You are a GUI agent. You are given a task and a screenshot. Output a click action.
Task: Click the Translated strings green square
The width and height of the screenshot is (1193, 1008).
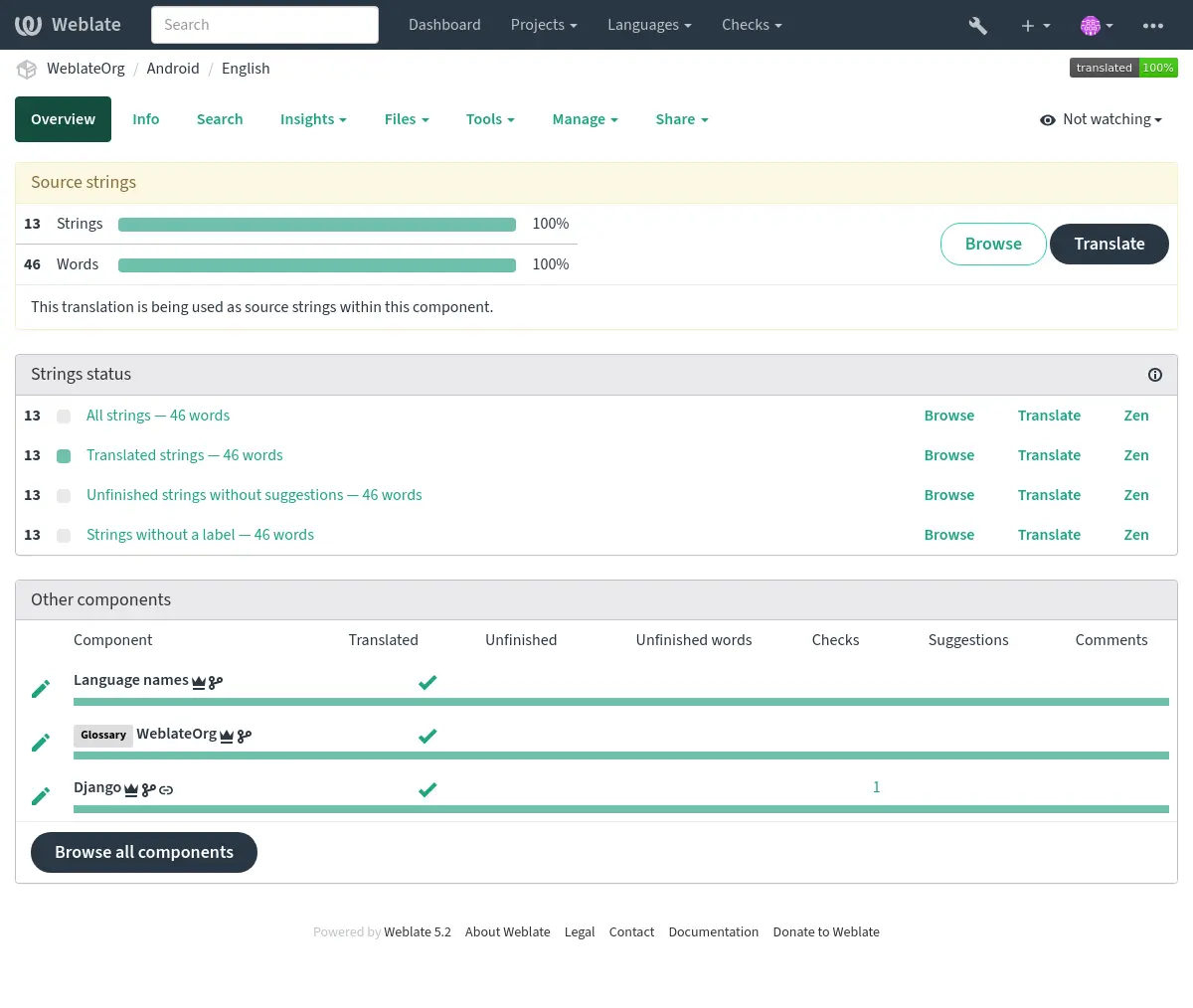[x=64, y=456]
